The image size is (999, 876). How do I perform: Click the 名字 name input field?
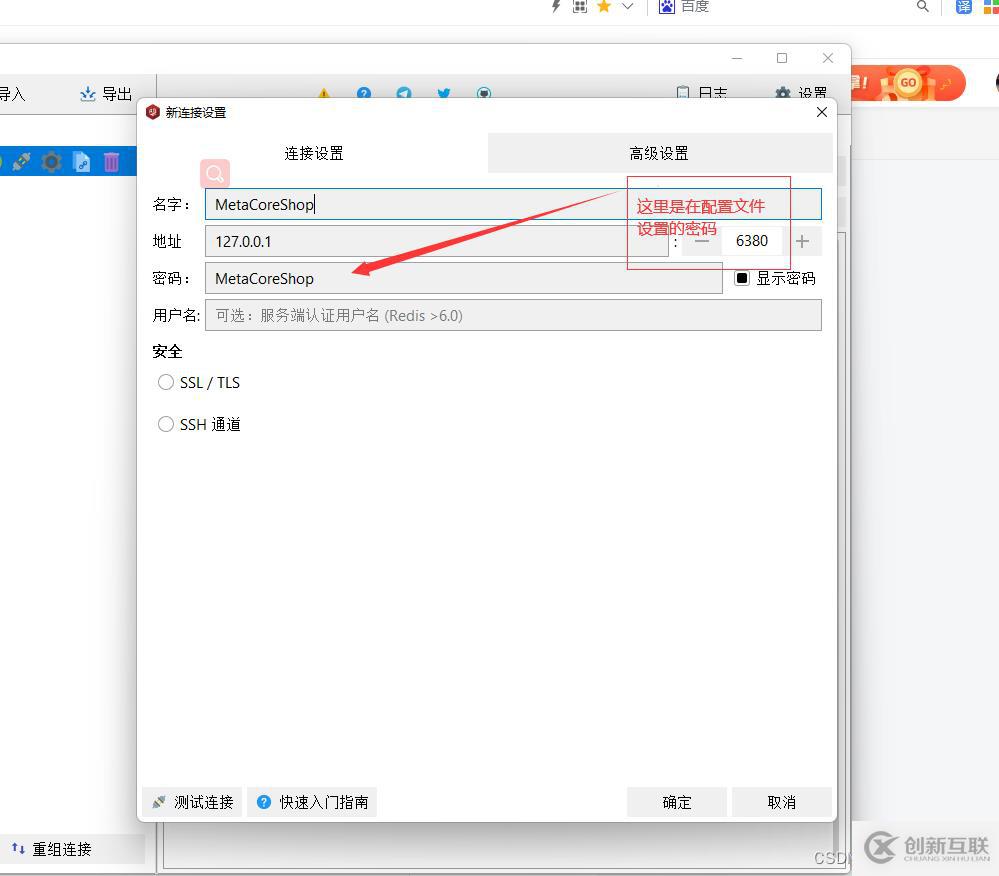[513, 205]
